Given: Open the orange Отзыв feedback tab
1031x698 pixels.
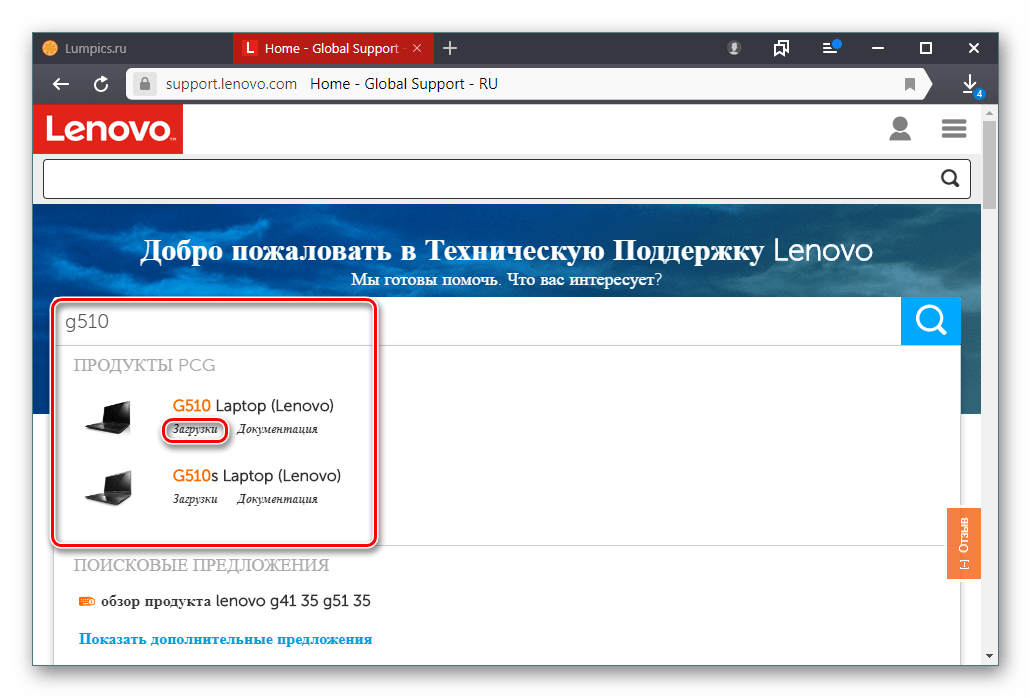Looking at the screenshot, I should (x=964, y=544).
